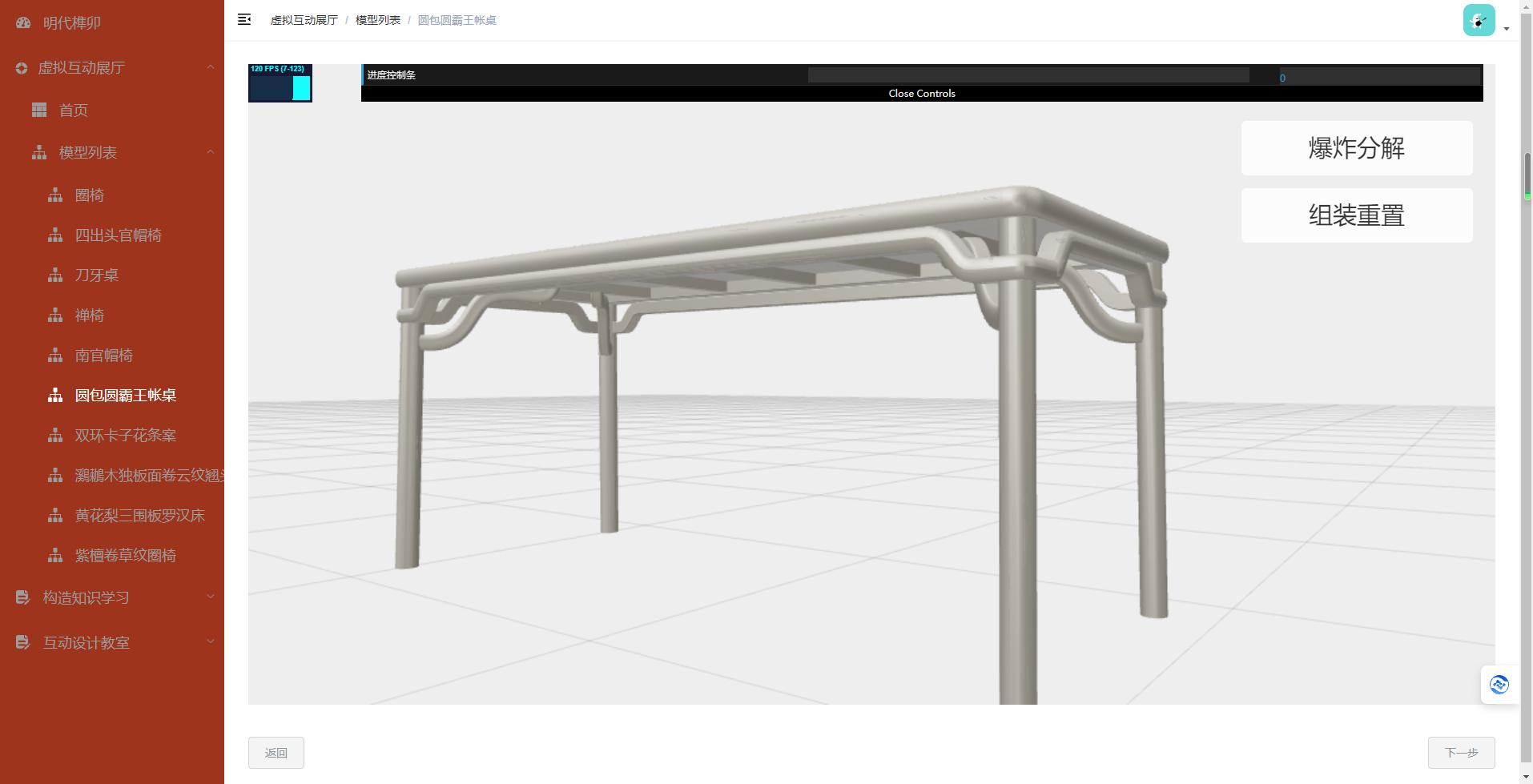This screenshot has width=1533, height=784.
Task: Click the hamburger sidebar collapse icon
Action: click(244, 19)
